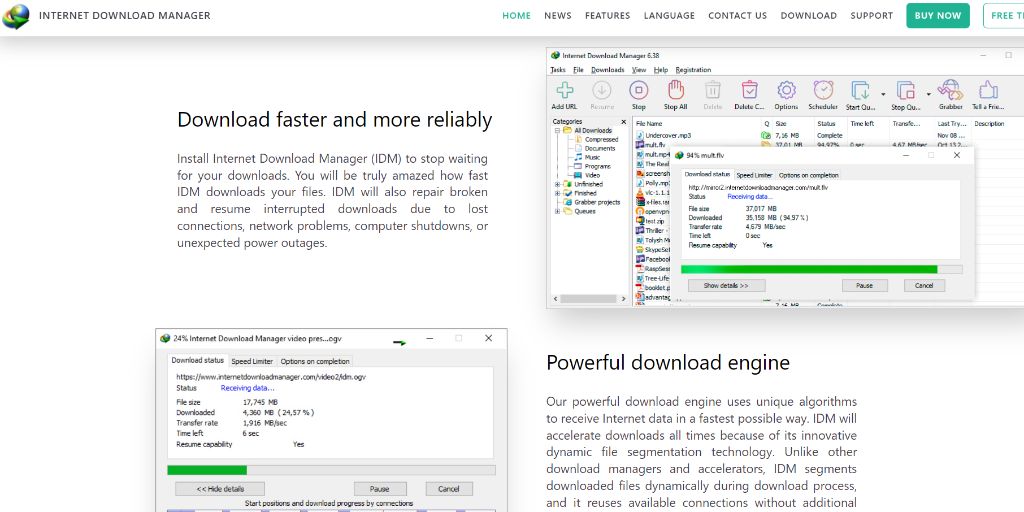Open the CONTACT US link
The height and width of the screenshot is (512, 1024).
(x=737, y=16)
